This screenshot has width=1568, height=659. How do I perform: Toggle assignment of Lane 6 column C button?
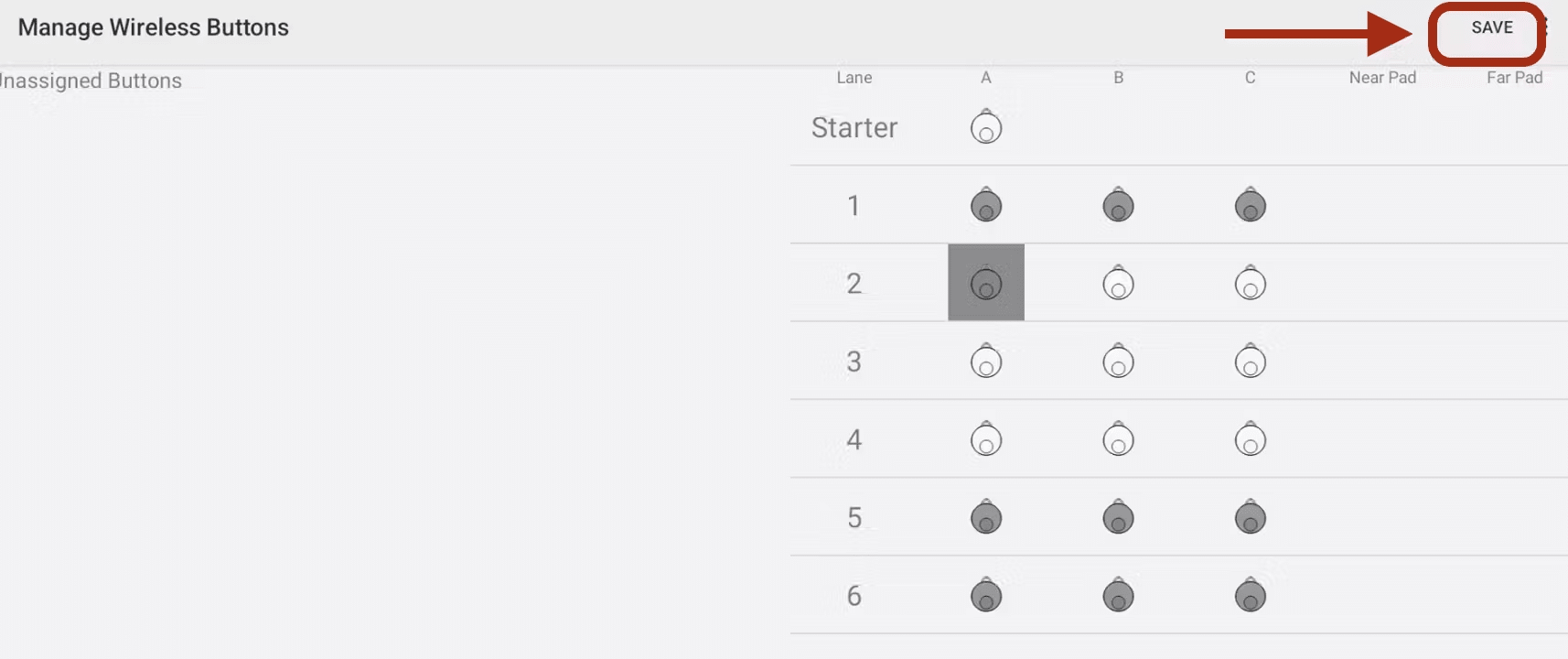pos(1251,595)
